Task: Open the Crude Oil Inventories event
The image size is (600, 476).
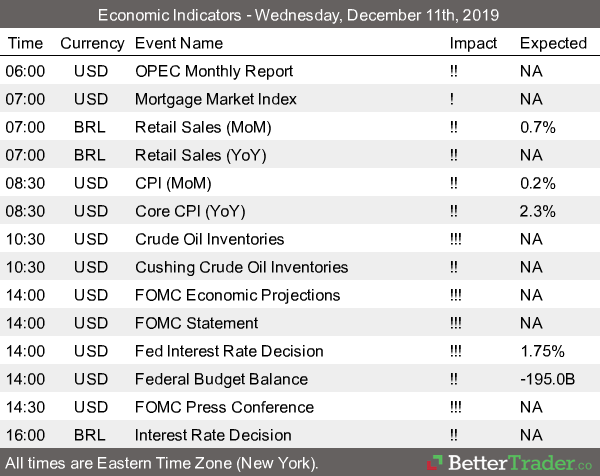Action: click(x=209, y=239)
